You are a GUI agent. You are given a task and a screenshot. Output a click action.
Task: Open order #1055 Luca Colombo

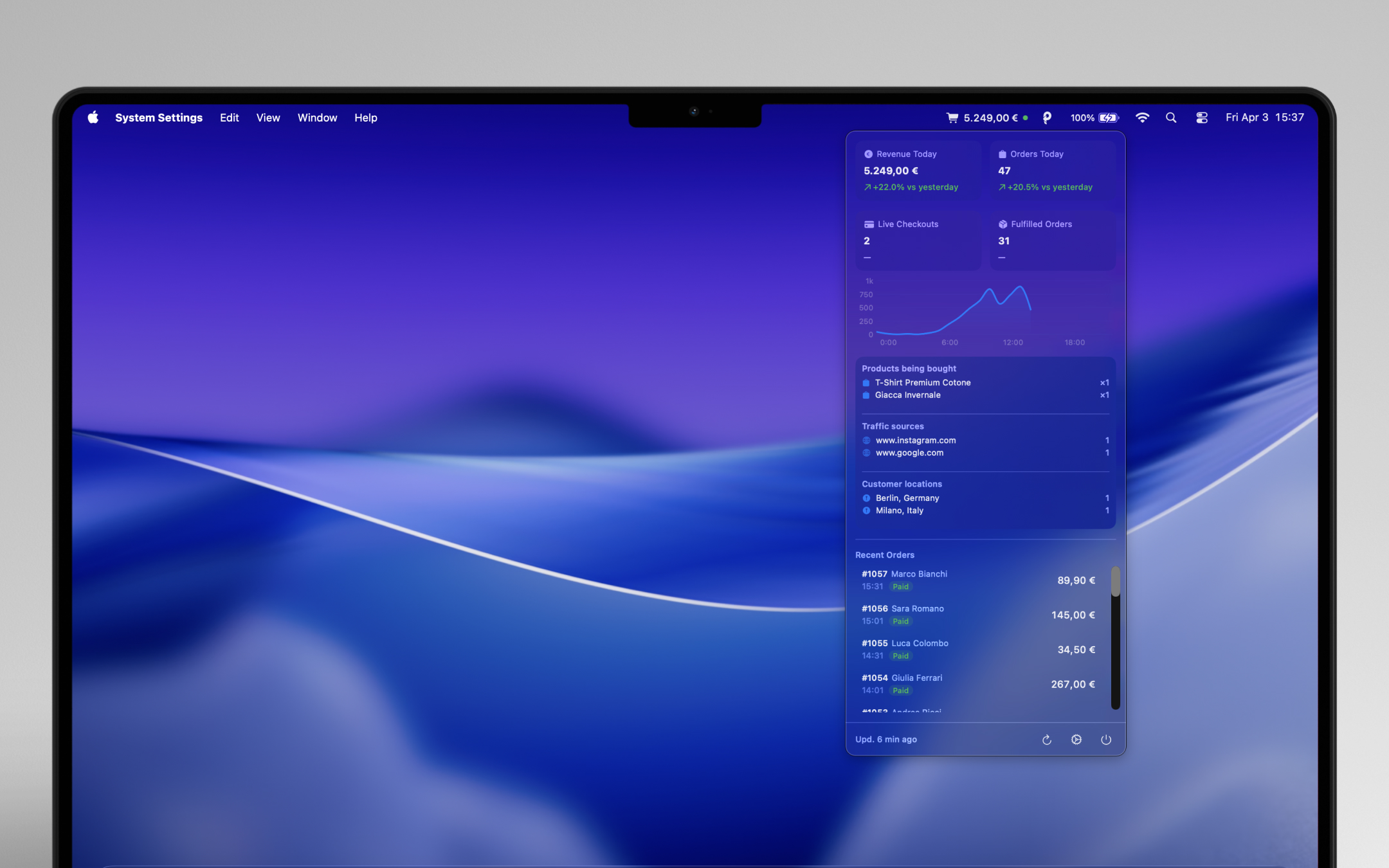tap(979, 649)
